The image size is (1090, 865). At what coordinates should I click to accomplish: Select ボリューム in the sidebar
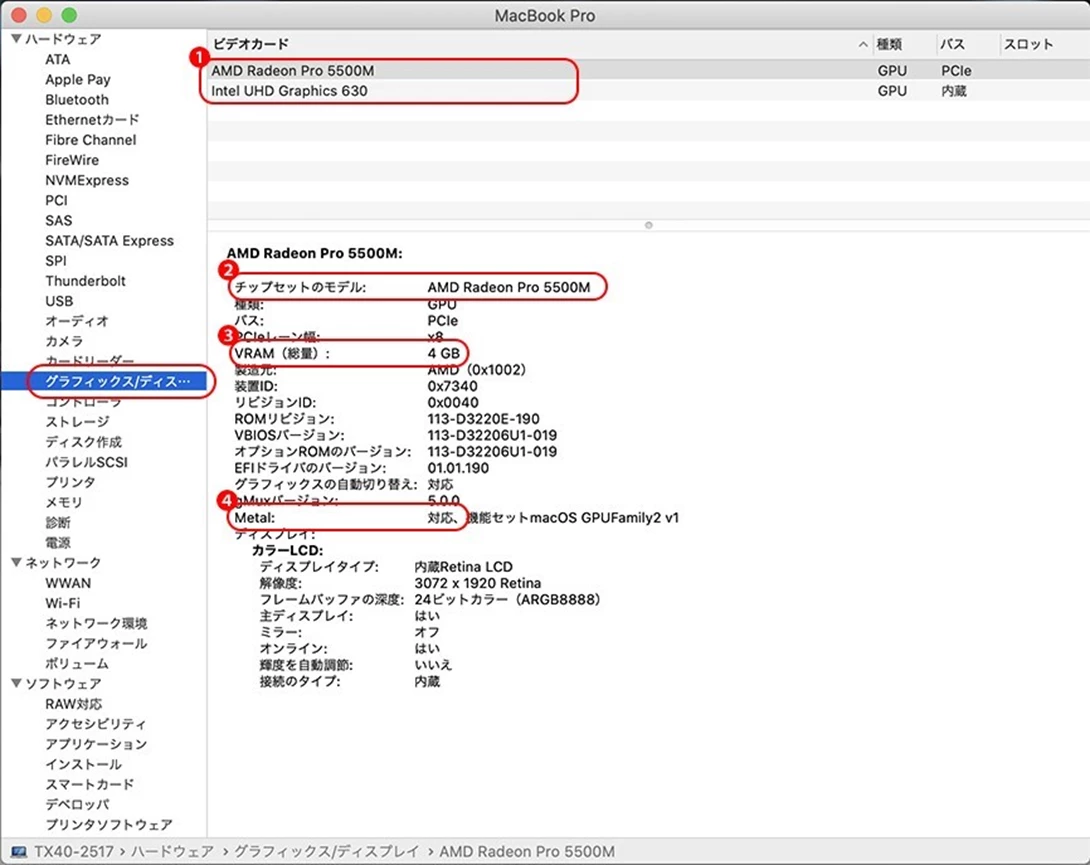coord(77,663)
